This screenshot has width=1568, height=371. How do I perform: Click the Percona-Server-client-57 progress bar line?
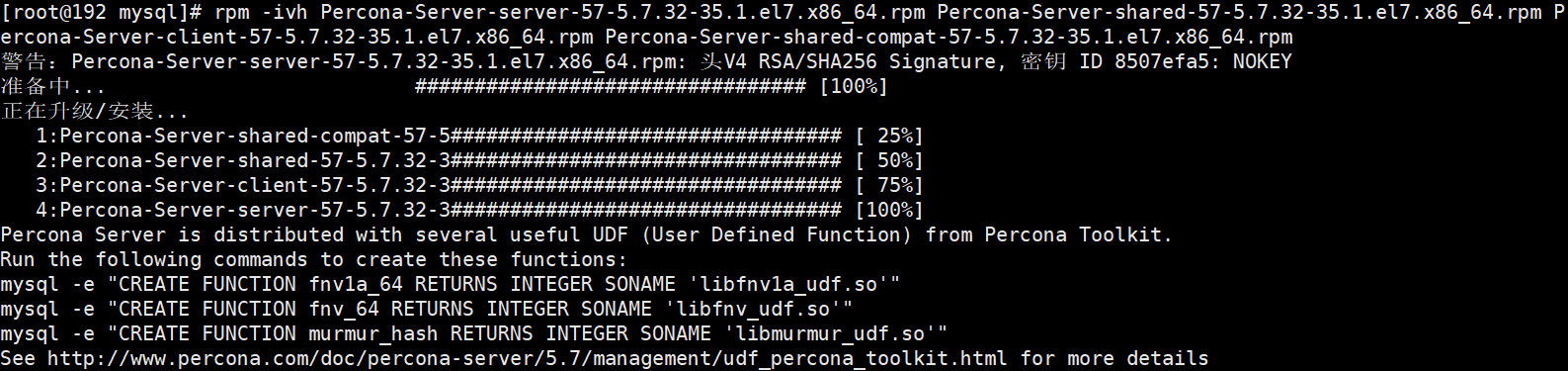click(479, 185)
